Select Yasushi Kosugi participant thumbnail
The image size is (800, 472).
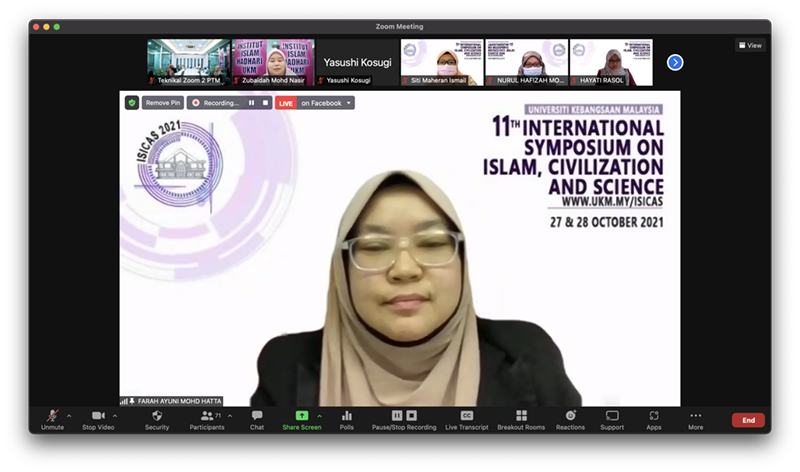pos(356,63)
